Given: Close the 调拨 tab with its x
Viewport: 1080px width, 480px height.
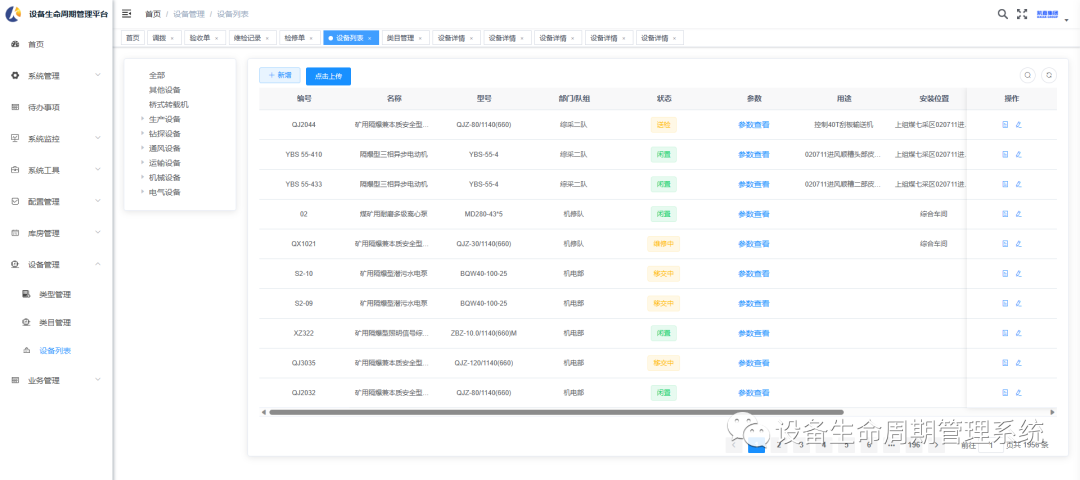Looking at the screenshot, I should (x=172, y=39).
